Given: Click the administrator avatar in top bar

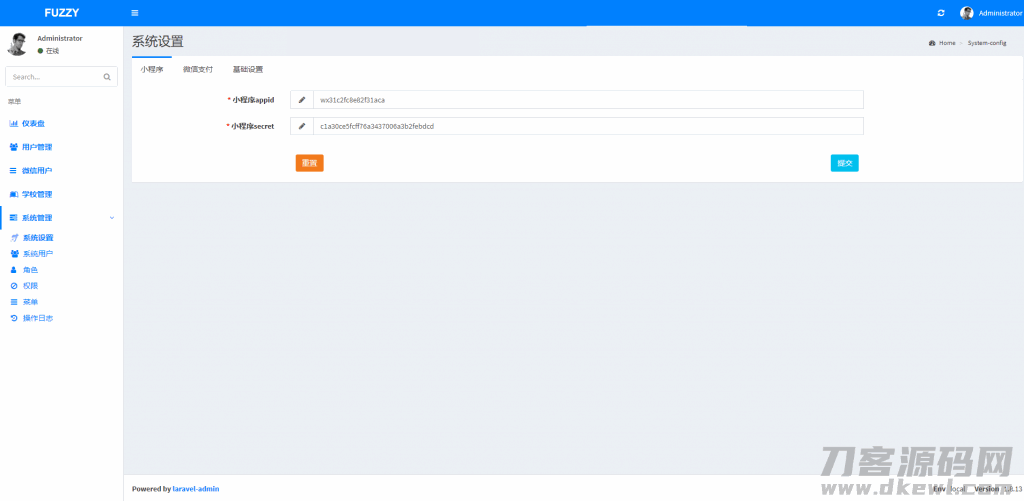Looking at the screenshot, I should 966,13.
